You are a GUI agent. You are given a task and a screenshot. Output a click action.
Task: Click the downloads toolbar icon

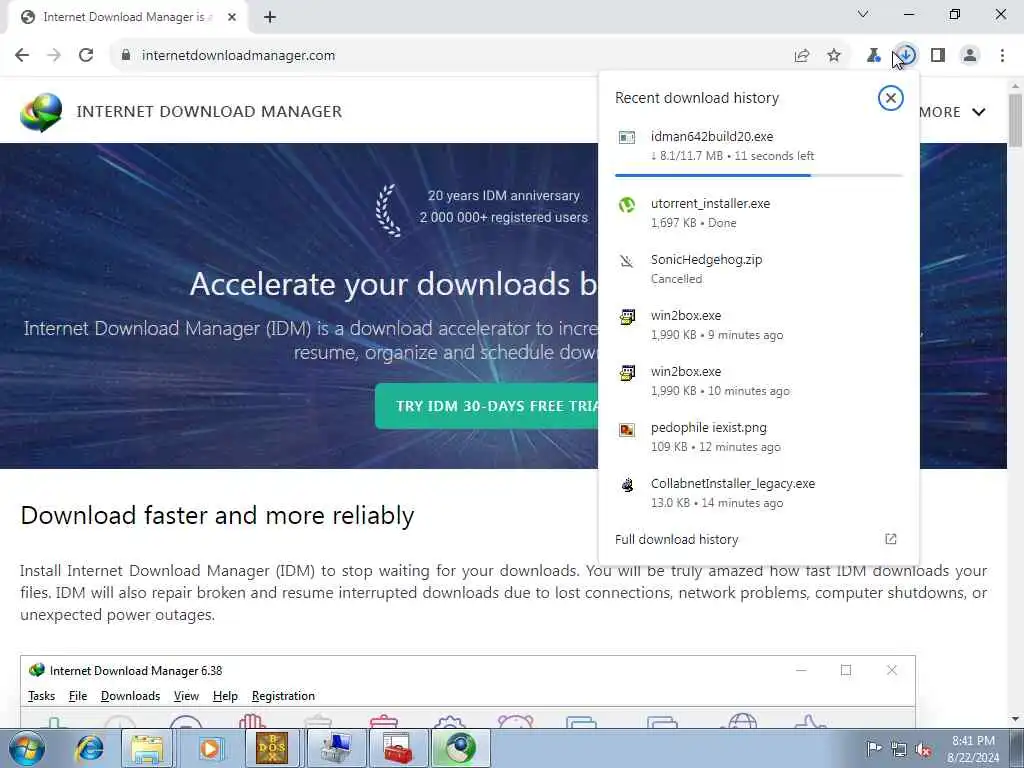(x=906, y=56)
